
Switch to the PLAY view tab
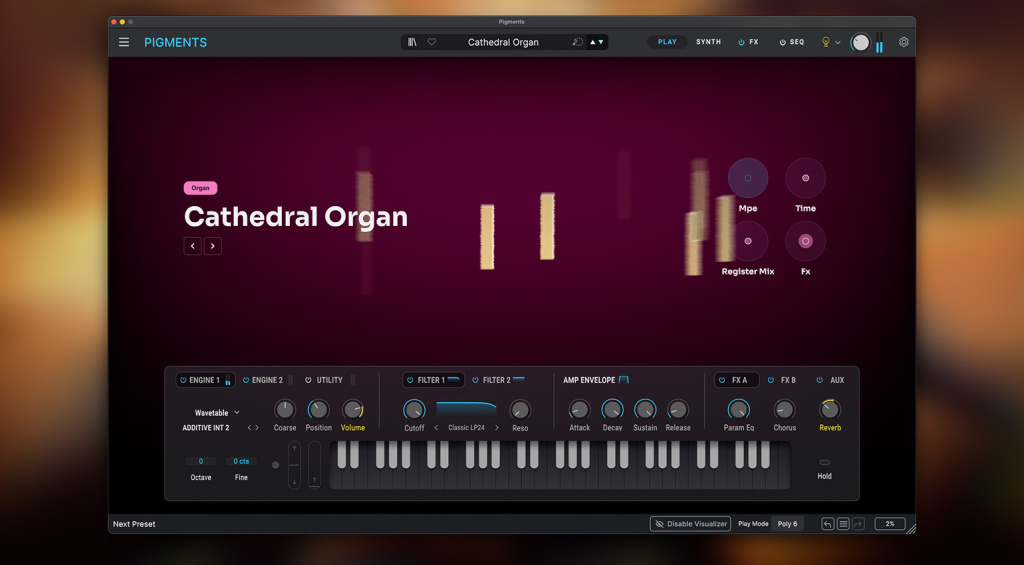[x=667, y=42]
